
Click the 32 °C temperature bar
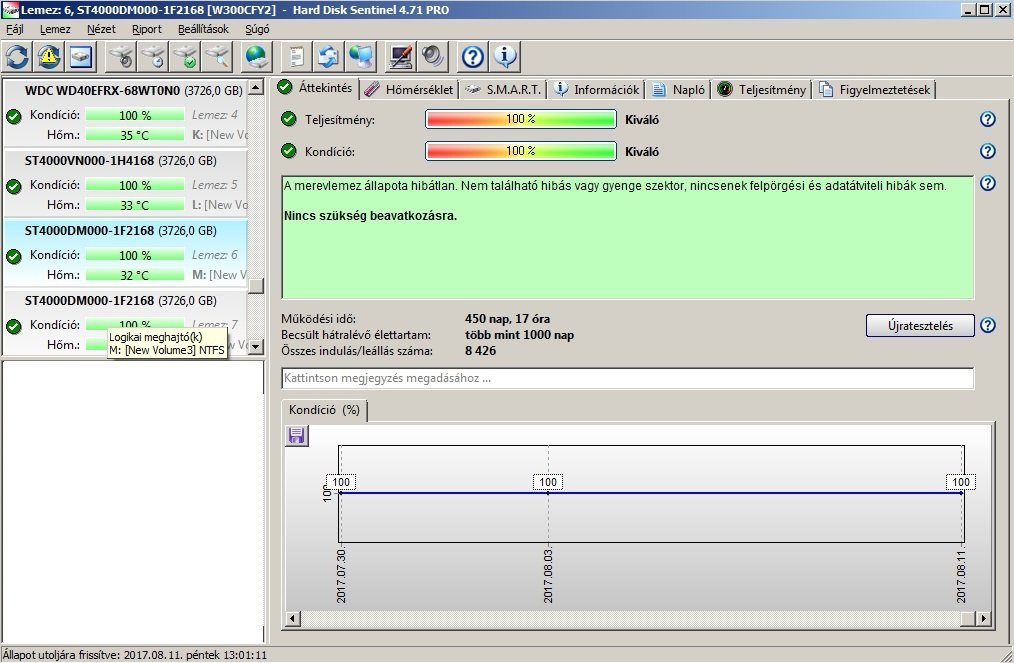tap(135, 275)
